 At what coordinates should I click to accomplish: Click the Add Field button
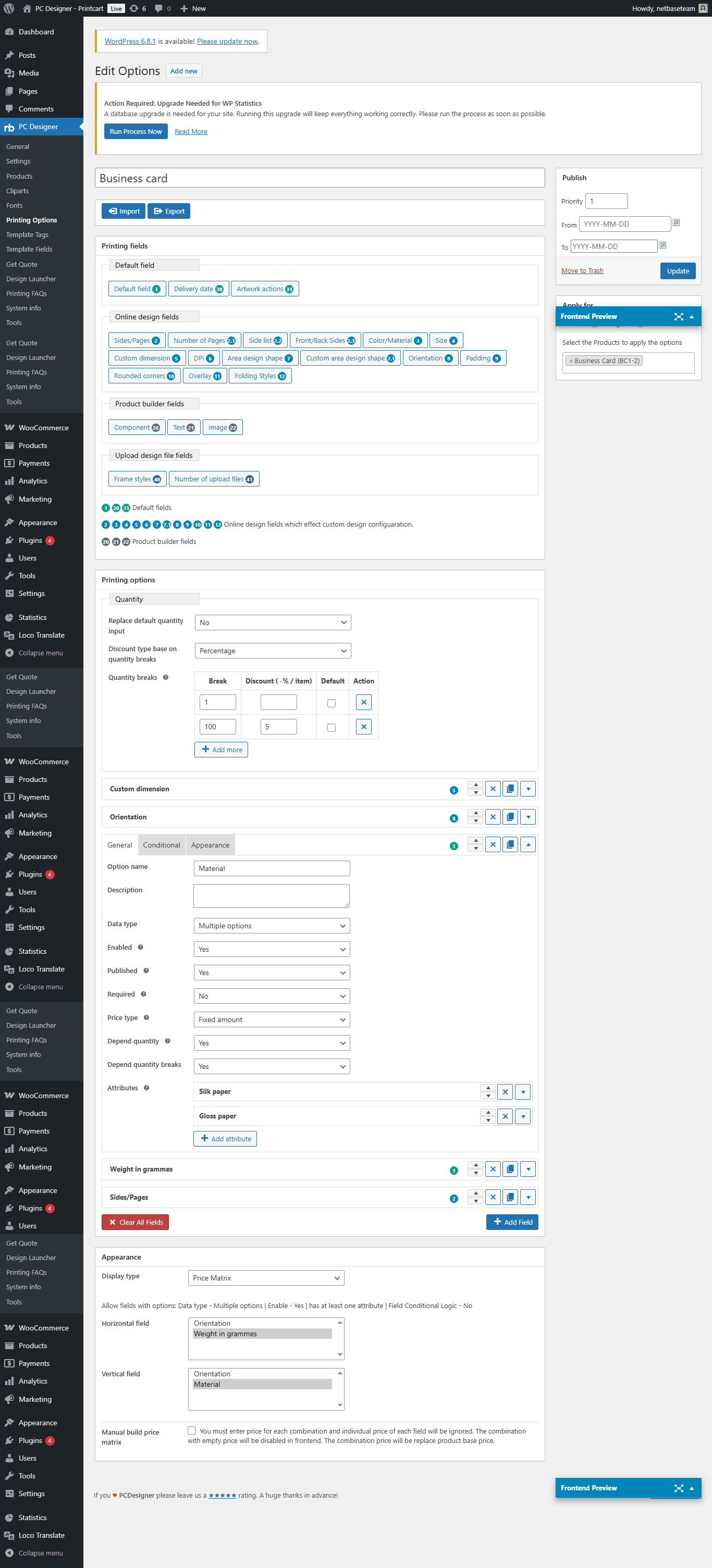point(512,1222)
